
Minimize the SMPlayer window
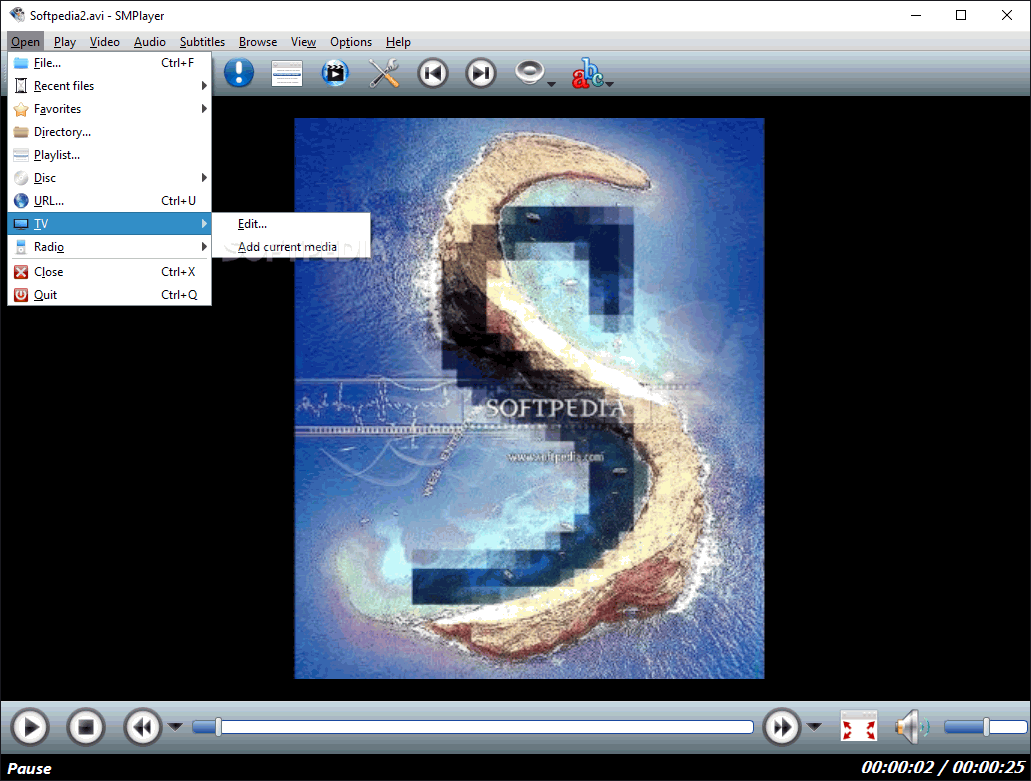(916, 15)
